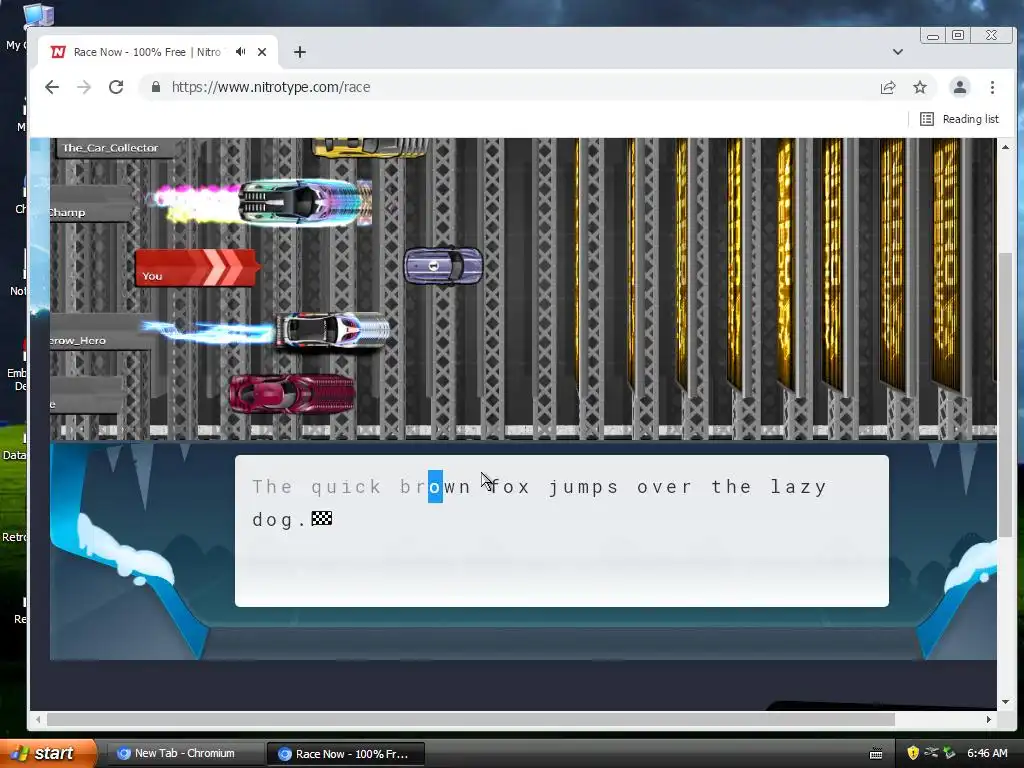The image size is (1024, 768).
Task: Maximize the Chromium window
Action: coord(958,36)
